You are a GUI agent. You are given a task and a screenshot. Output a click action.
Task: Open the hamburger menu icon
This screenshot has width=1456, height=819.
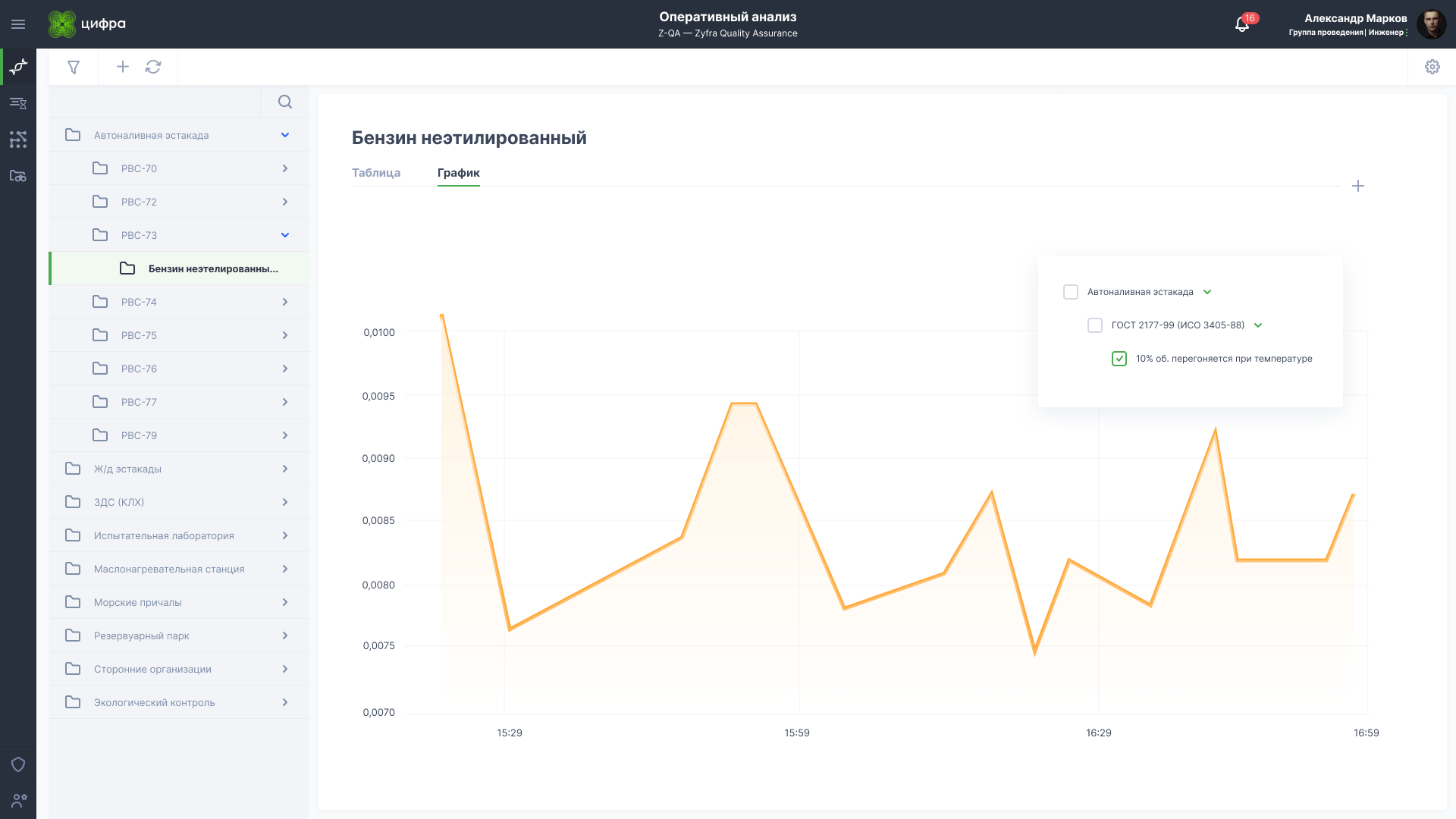click(x=18, y=24)
